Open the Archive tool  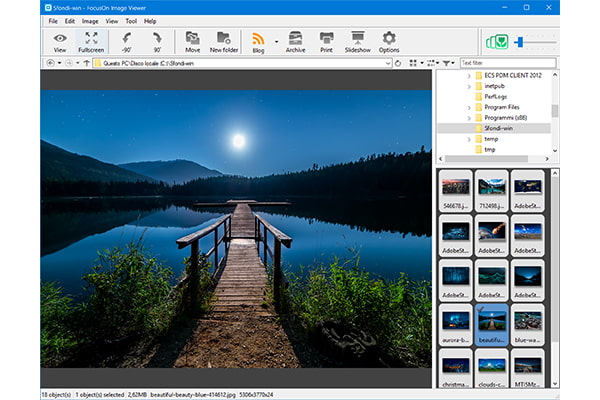click(x=295, y=41)
